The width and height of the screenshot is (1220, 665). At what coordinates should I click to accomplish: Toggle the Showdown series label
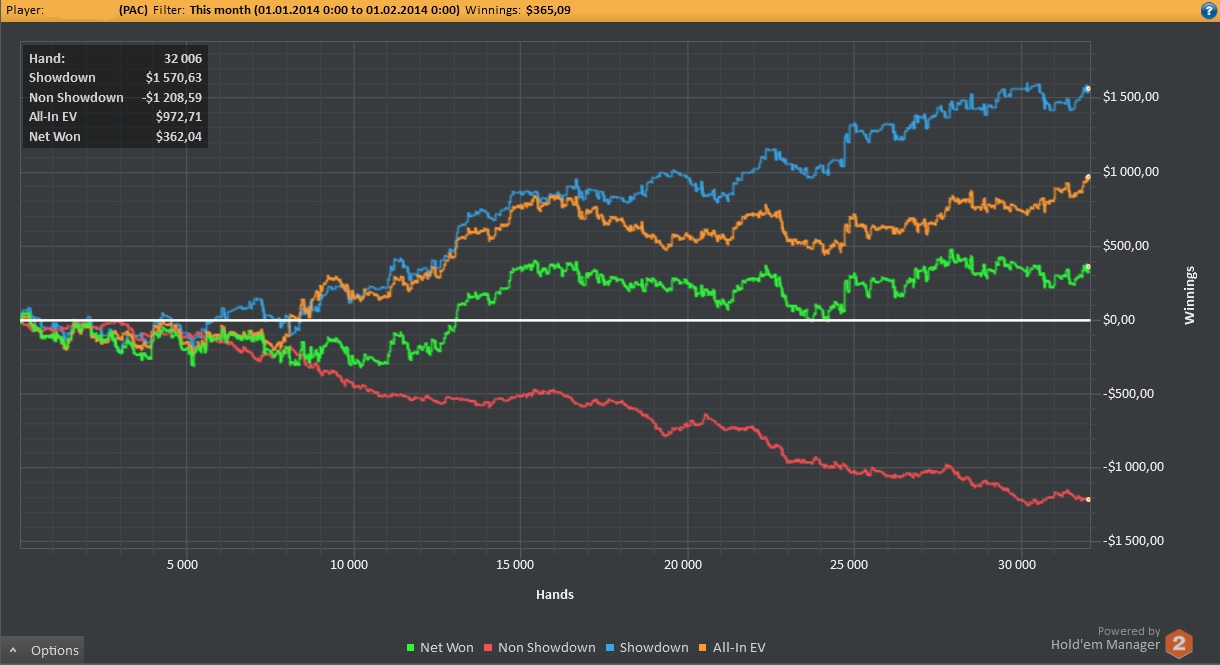click(x=654, y=648)
